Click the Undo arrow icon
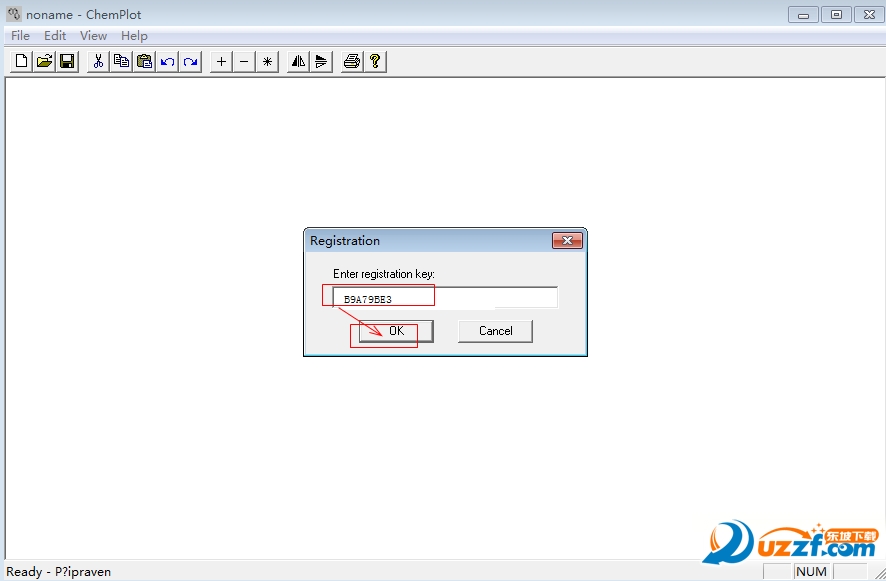The height and width of the screenshot is (581, 886). pos(168,61)
